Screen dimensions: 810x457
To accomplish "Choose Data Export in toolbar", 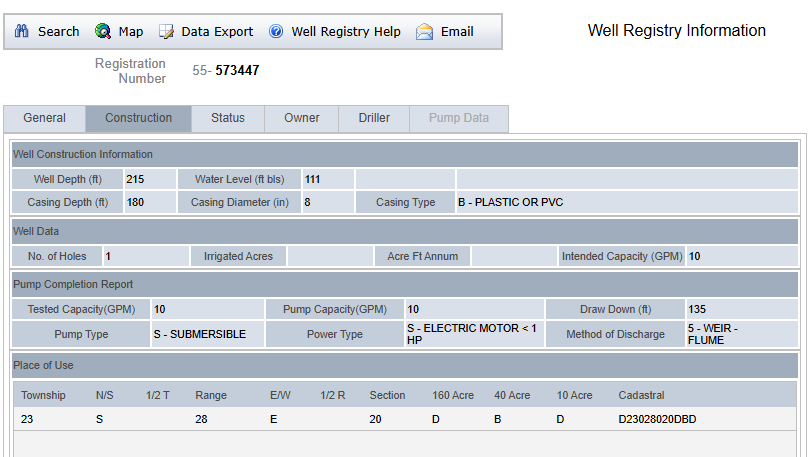I will click(x=217, y=31).
